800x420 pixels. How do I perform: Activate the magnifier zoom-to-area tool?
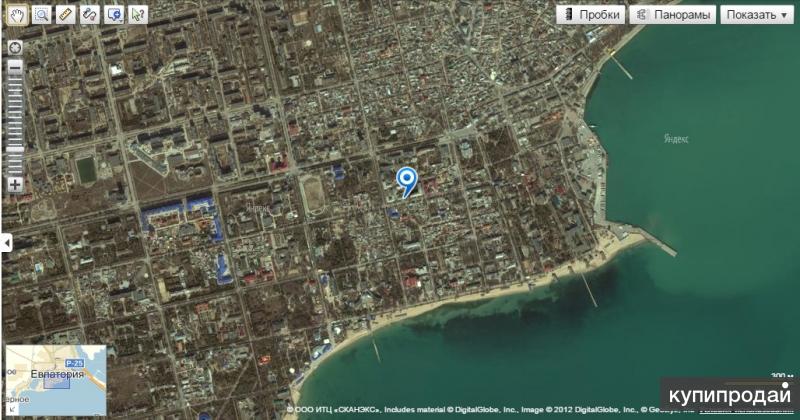click(x=41, y=15)
